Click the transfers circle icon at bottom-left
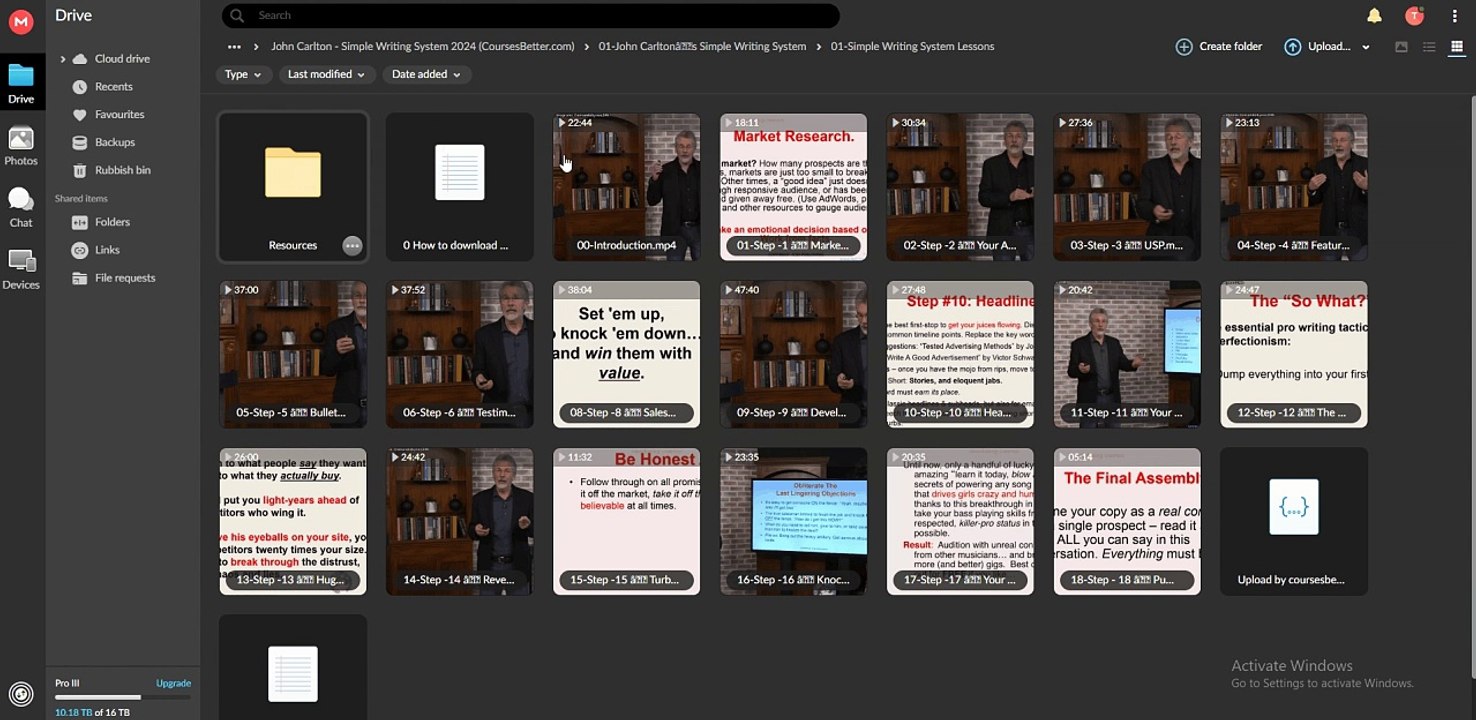Screen dimensions: 1476x720 click(x=21, y=694)
